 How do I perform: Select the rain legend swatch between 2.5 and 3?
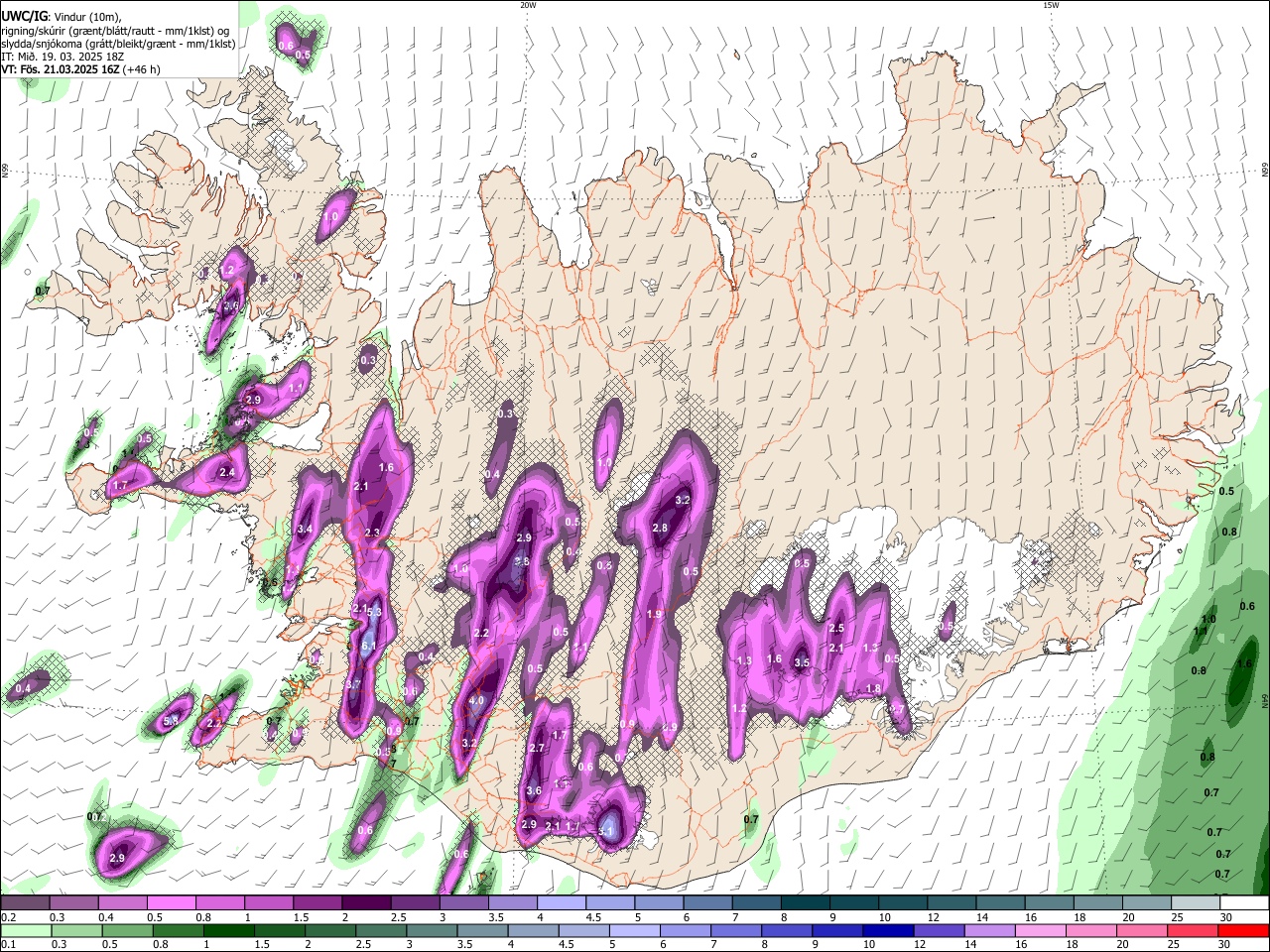[x=381, y=930]
